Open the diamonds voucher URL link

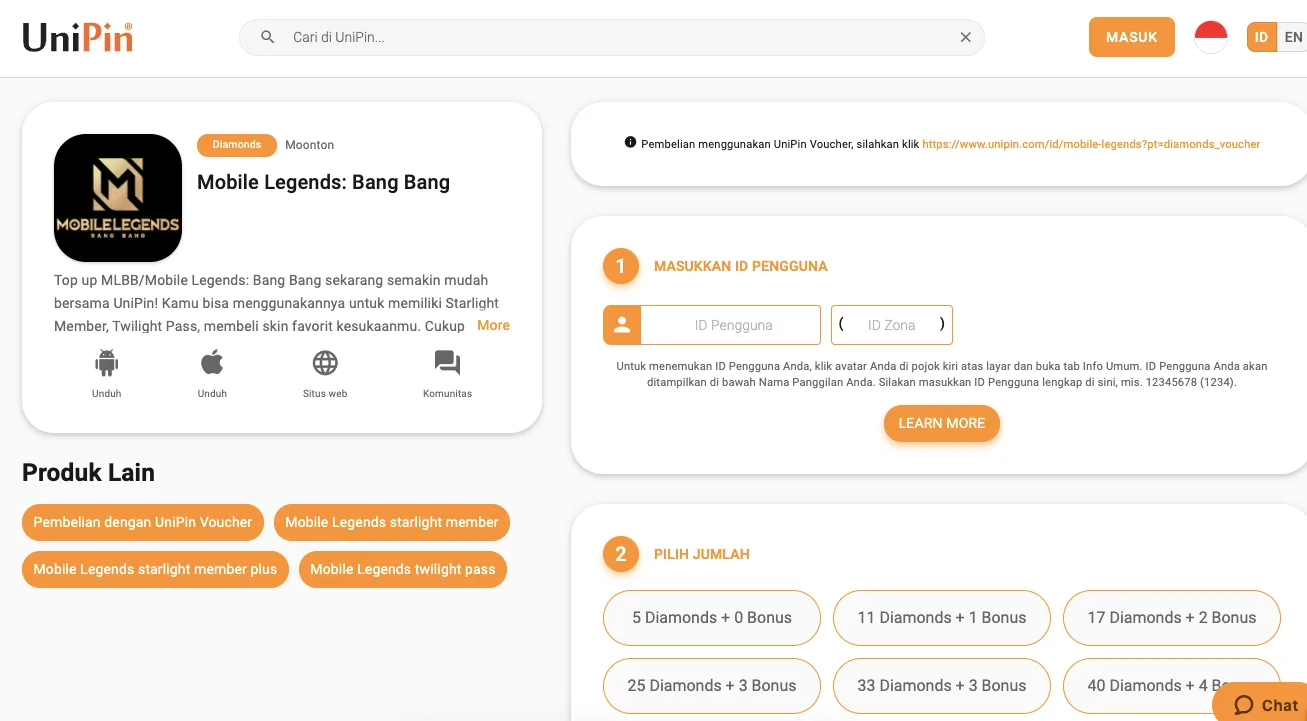point(1091,144)
